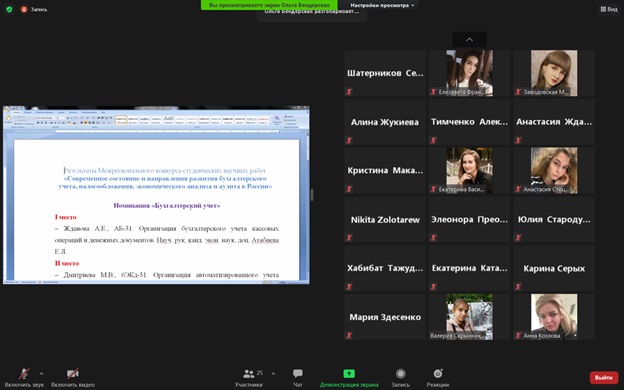Screen dimensions: 624x390
Task: Collapse gallery with the up chevron
Action: (469, 39)
